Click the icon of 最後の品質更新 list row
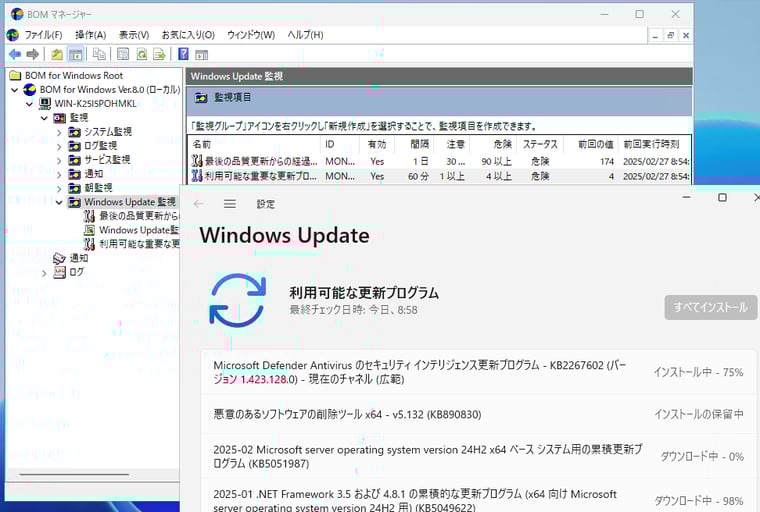The height and width of the screenshot is (512, 760). 197,161
